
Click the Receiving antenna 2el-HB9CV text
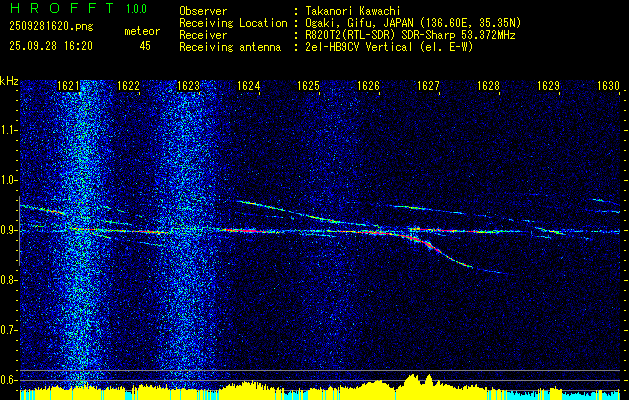click(x=389, y=47)
